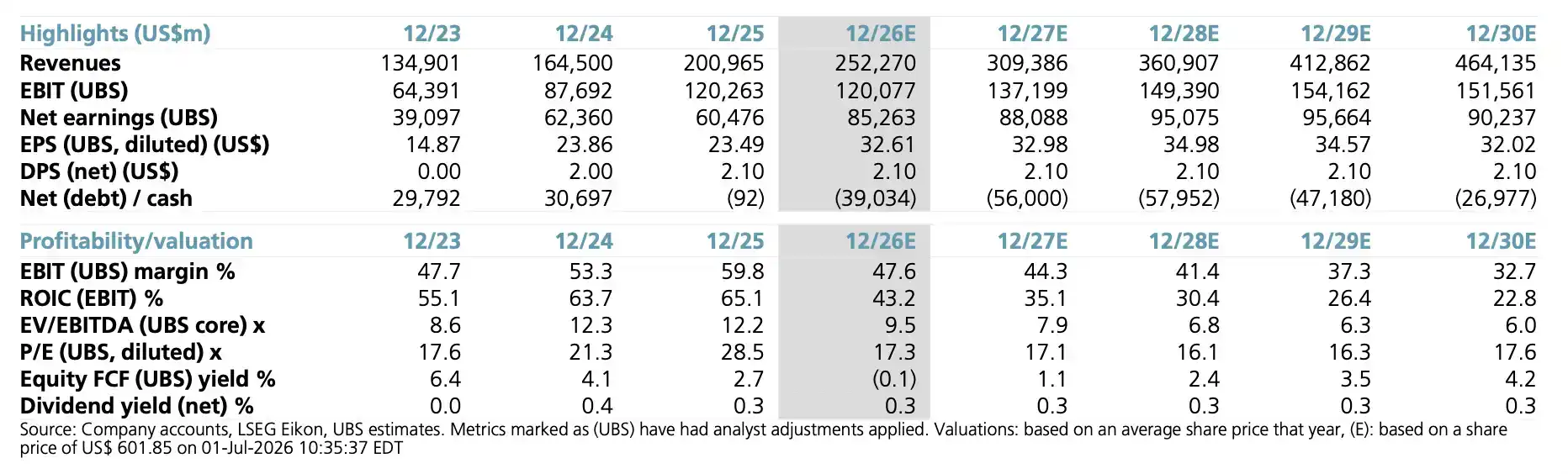The width and height of the screenshot is (1568, 474).
Task: Click the 12/30E header in Profitability/valuation
Action: coord(1501,241)
